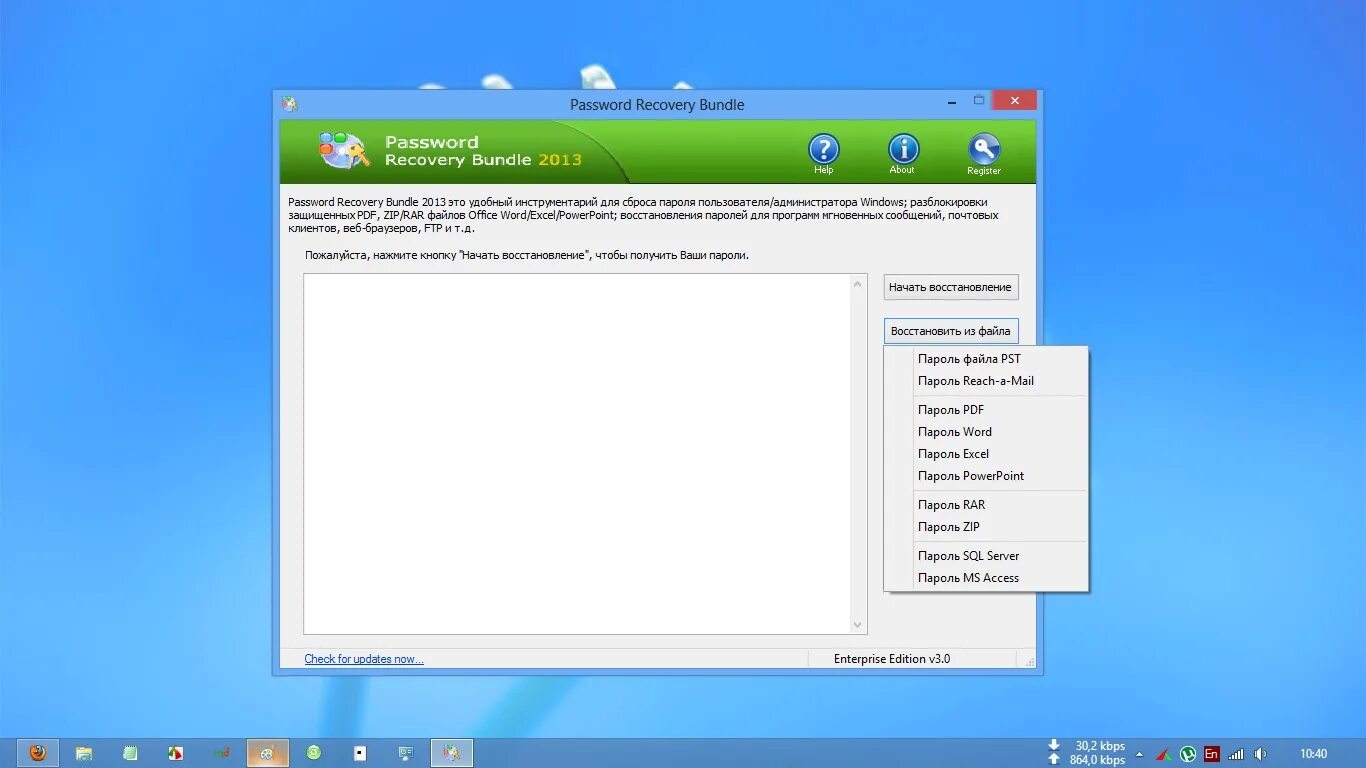Choose Пароль SQL Server menu entry
Screen dimensions: 1366x768
click(986, 556)
